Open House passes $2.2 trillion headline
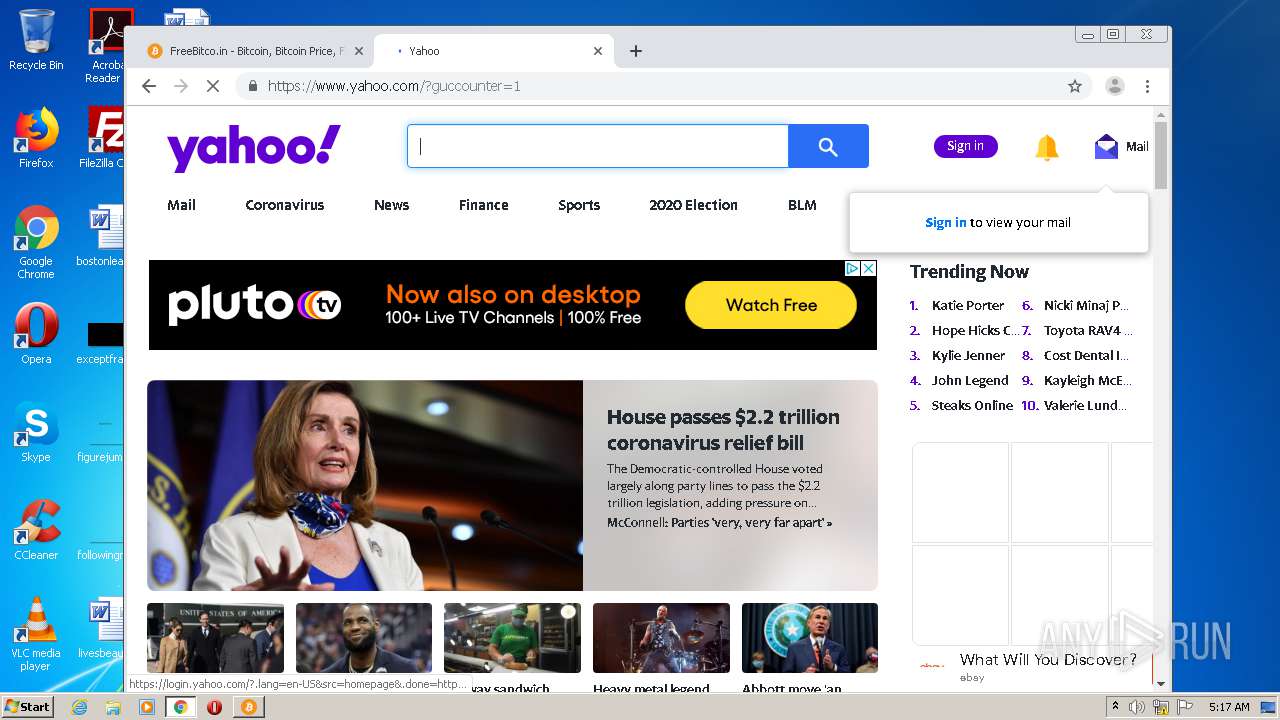This screenshot has height=720, width=1280. click(x=723, y=430)
